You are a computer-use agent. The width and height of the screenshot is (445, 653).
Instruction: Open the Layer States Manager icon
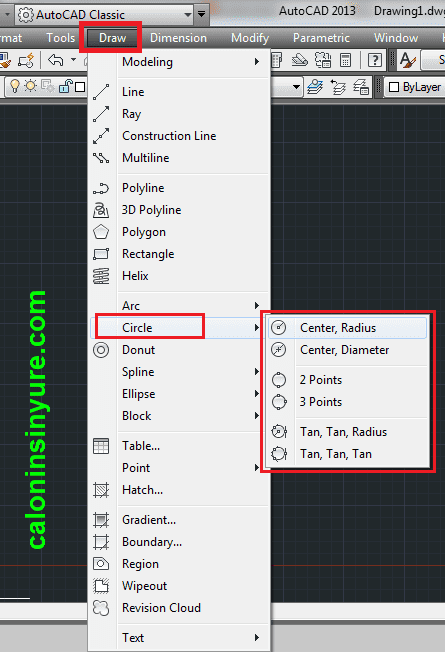(x=361, y=87)
